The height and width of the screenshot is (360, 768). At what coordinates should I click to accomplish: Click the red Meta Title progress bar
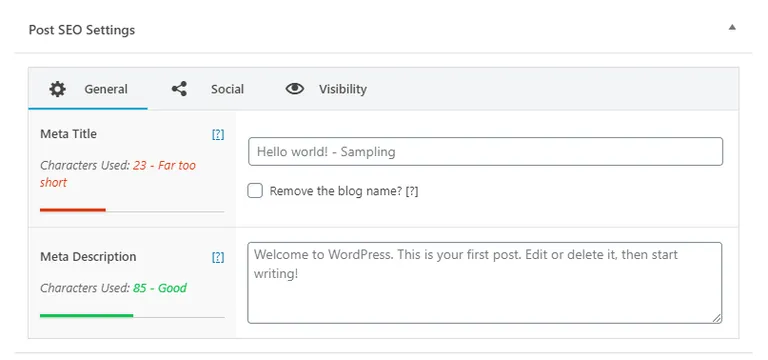[x=72, y=210]
